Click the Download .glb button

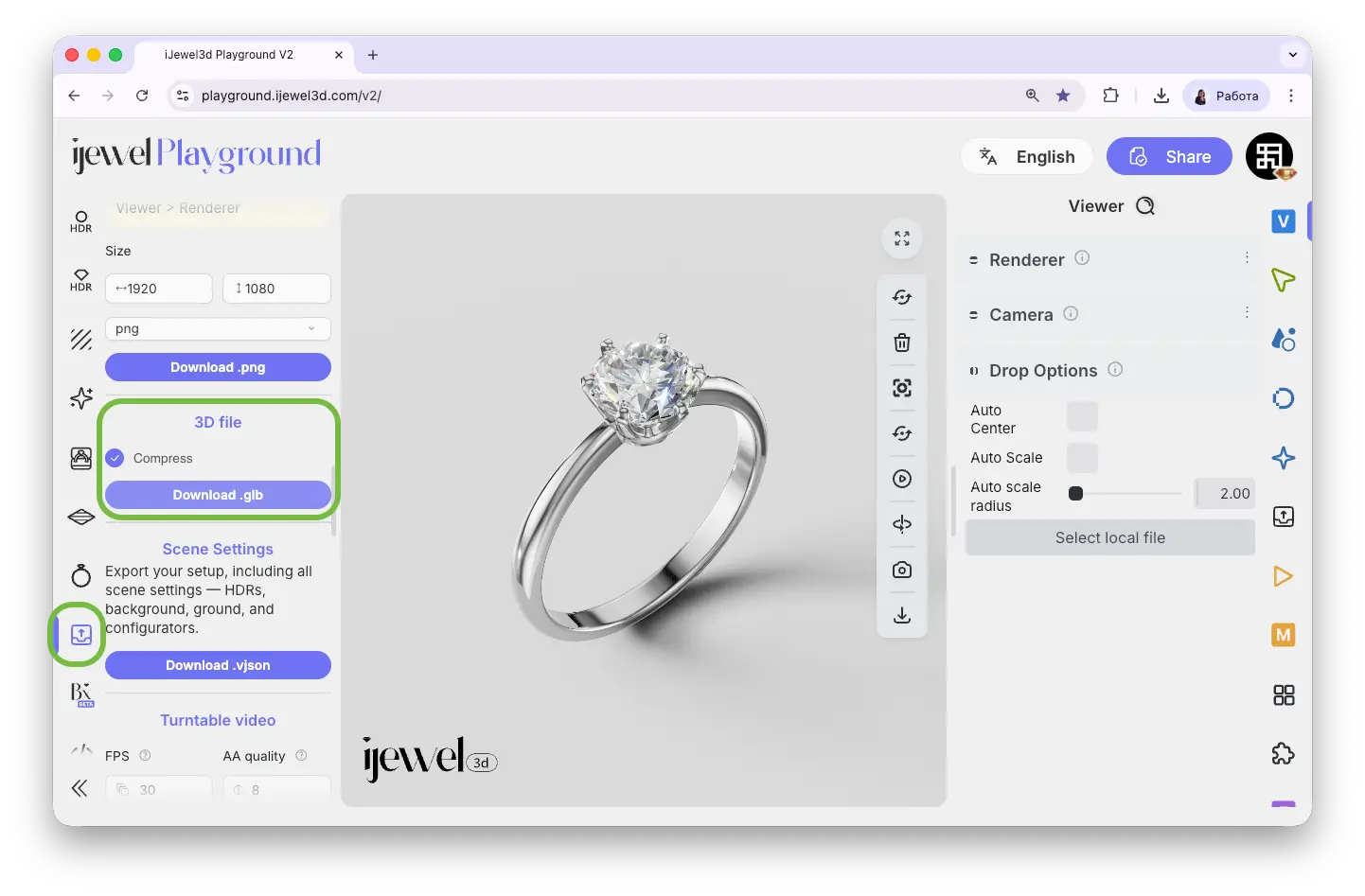(218, 495)
